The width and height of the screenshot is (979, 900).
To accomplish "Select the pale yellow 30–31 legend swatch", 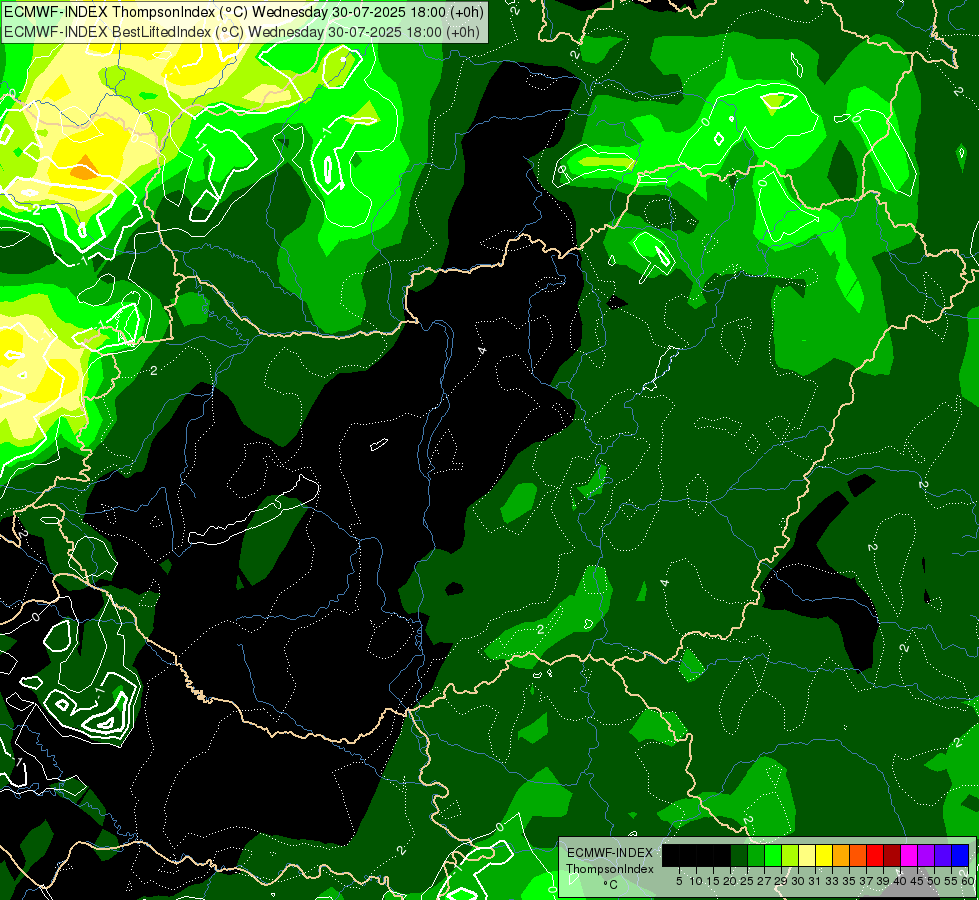I will pyautogui.click(x=807, y=855).
